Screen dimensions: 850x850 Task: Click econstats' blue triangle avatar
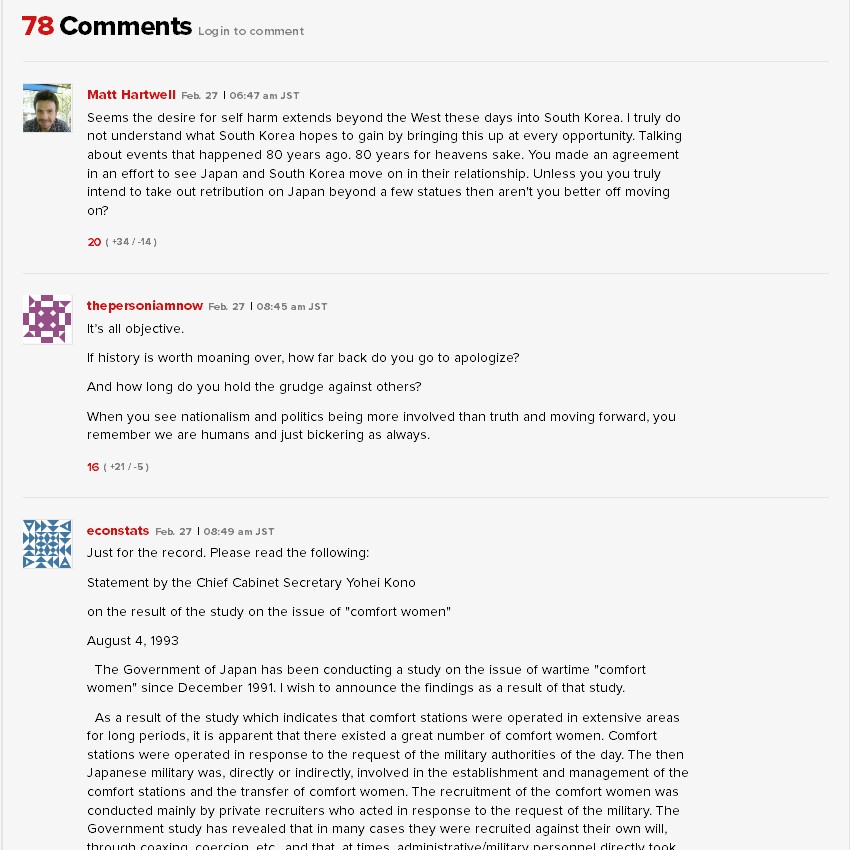(47, 544)
